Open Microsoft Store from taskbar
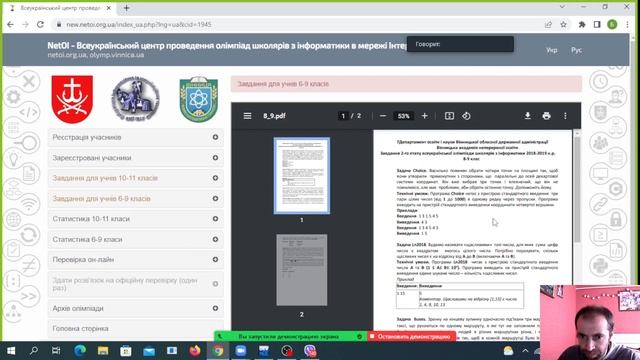The width and height of the screenshot is (640, 360). (x=126, y=351)
